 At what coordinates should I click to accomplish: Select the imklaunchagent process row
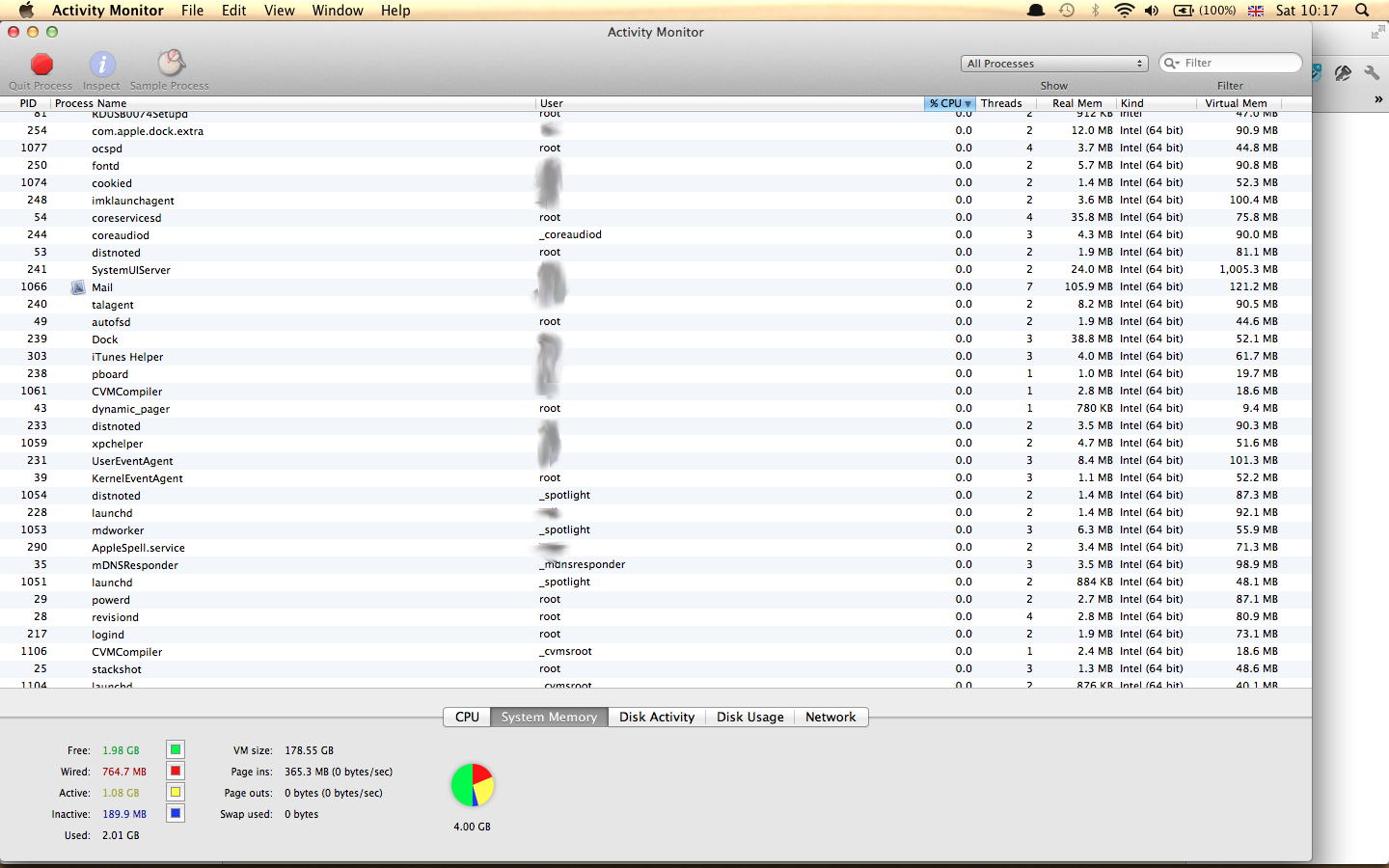[656, 201]
